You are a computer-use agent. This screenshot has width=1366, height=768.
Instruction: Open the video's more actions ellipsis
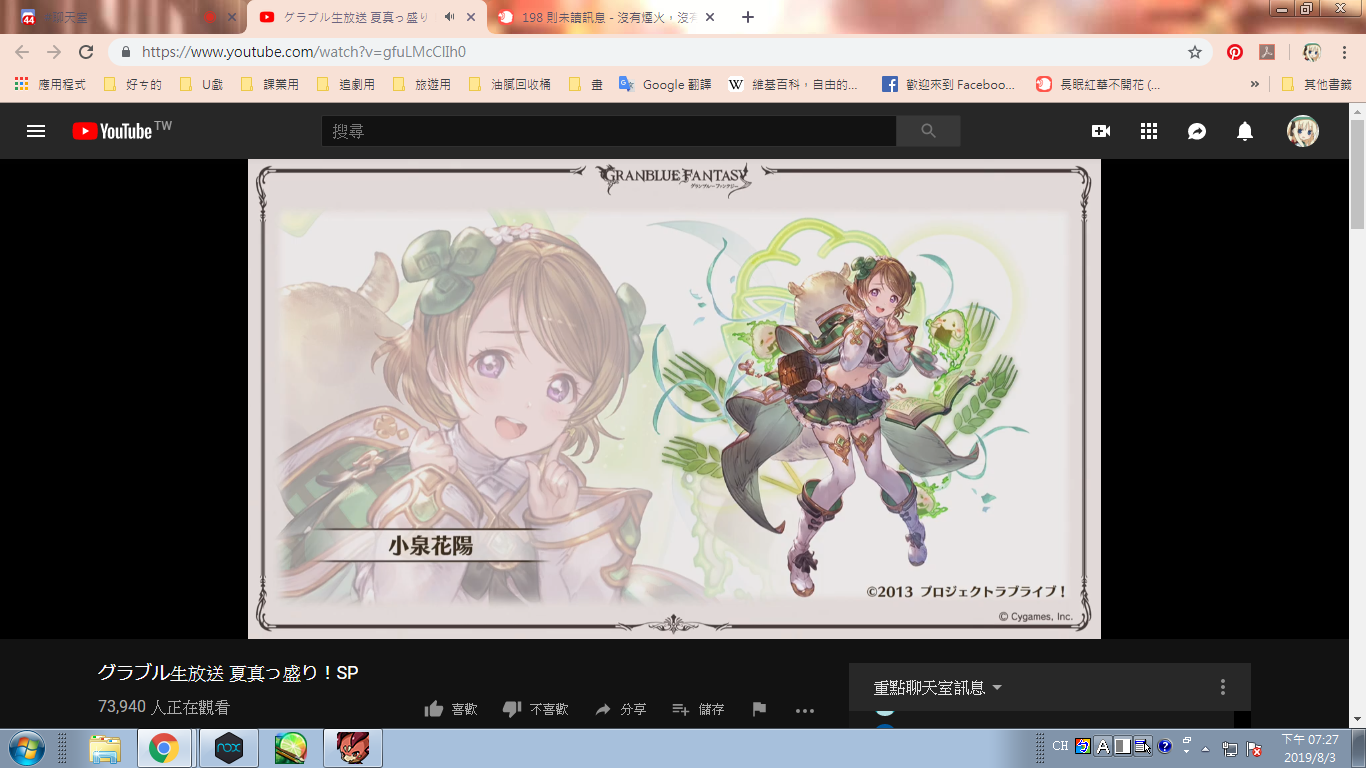(x=805, y=711)
